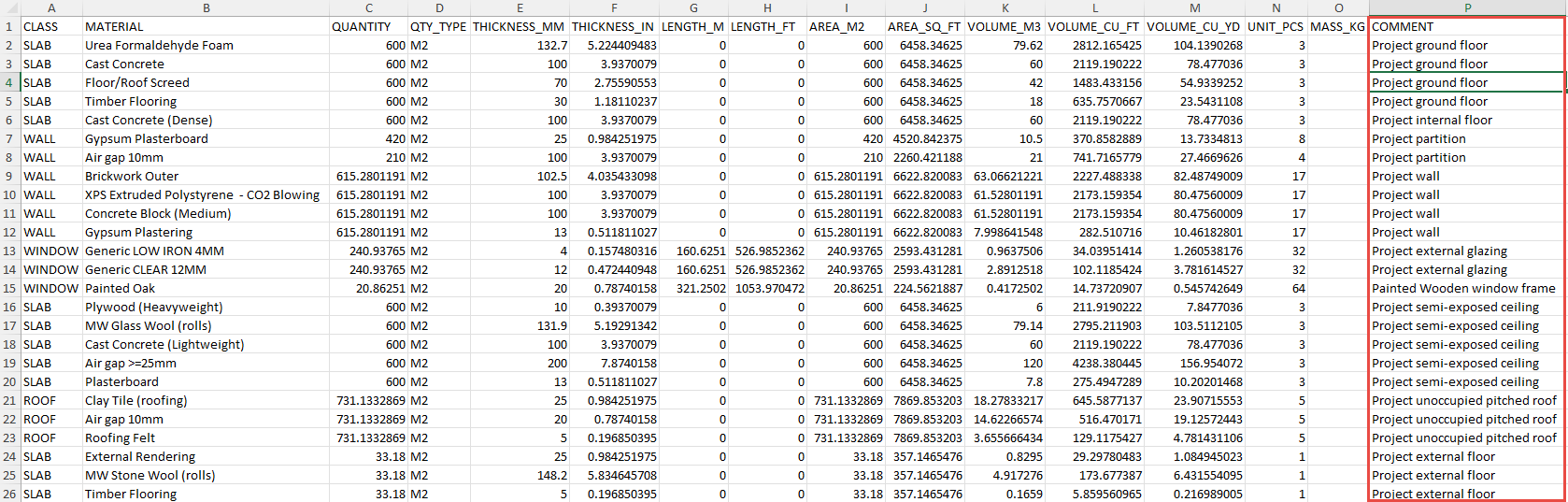
Task: Click the VOLUME_M3 header cell
Action: tap(1004, 26)
